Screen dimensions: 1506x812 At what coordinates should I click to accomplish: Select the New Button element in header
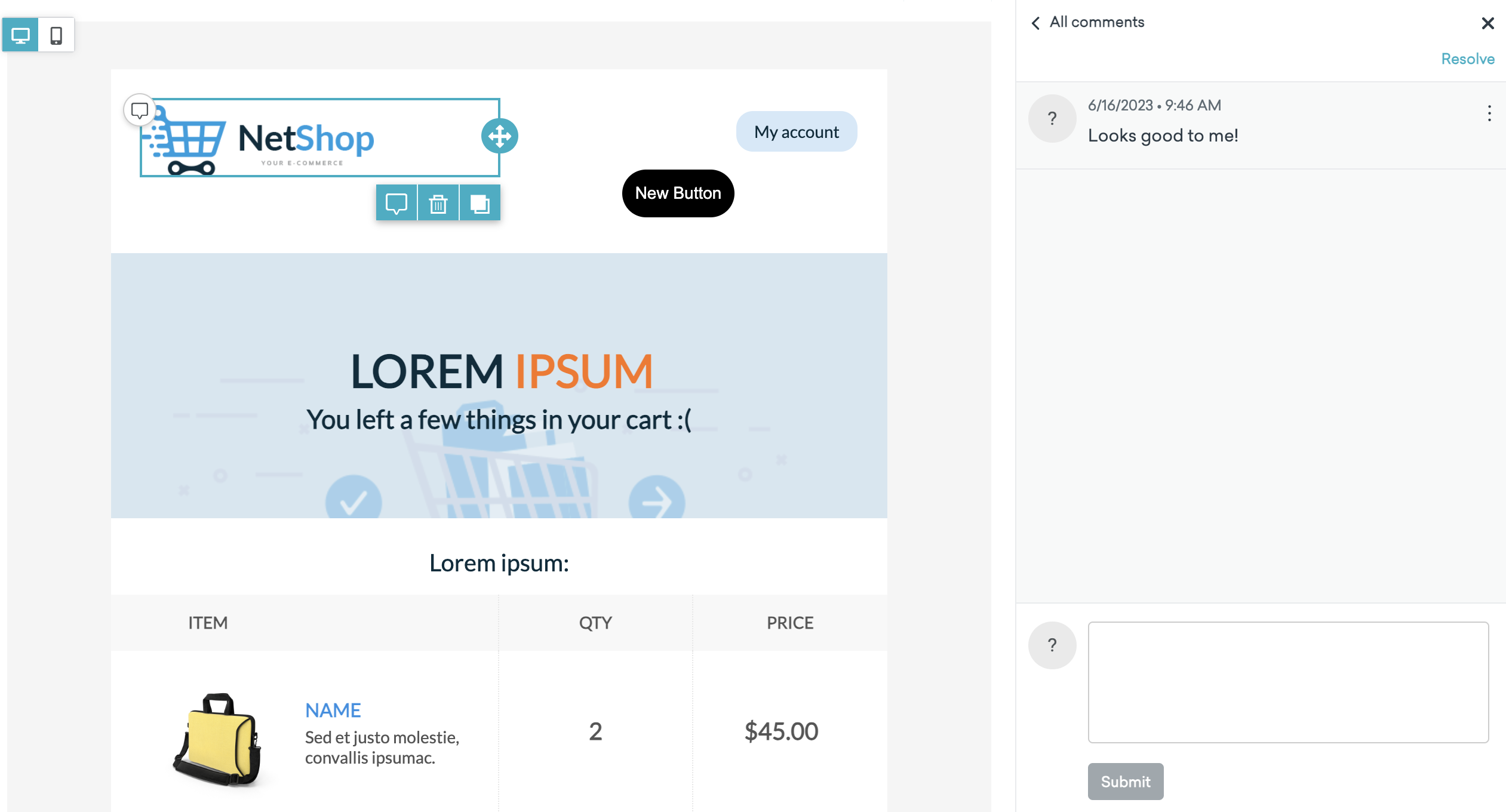pos(679,193)
